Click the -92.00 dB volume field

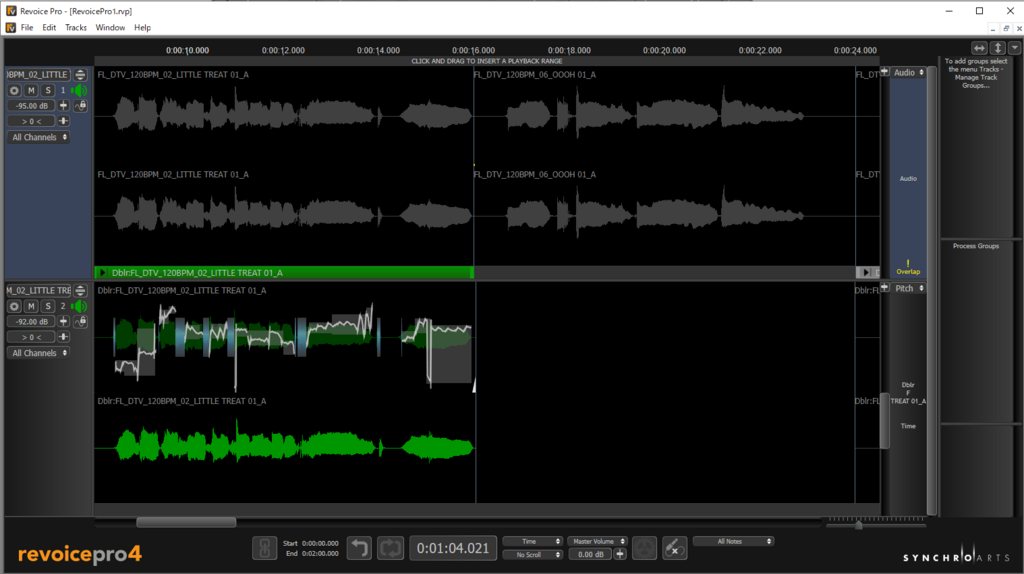click(x=31, y=321)
